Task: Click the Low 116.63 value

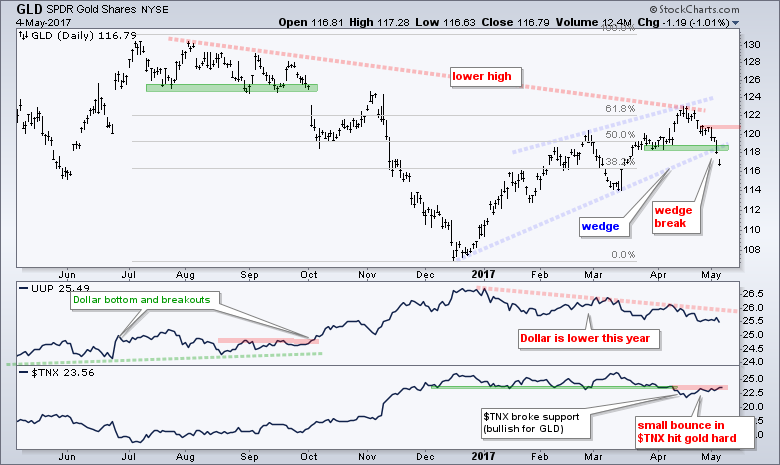Action: point(445,22)
